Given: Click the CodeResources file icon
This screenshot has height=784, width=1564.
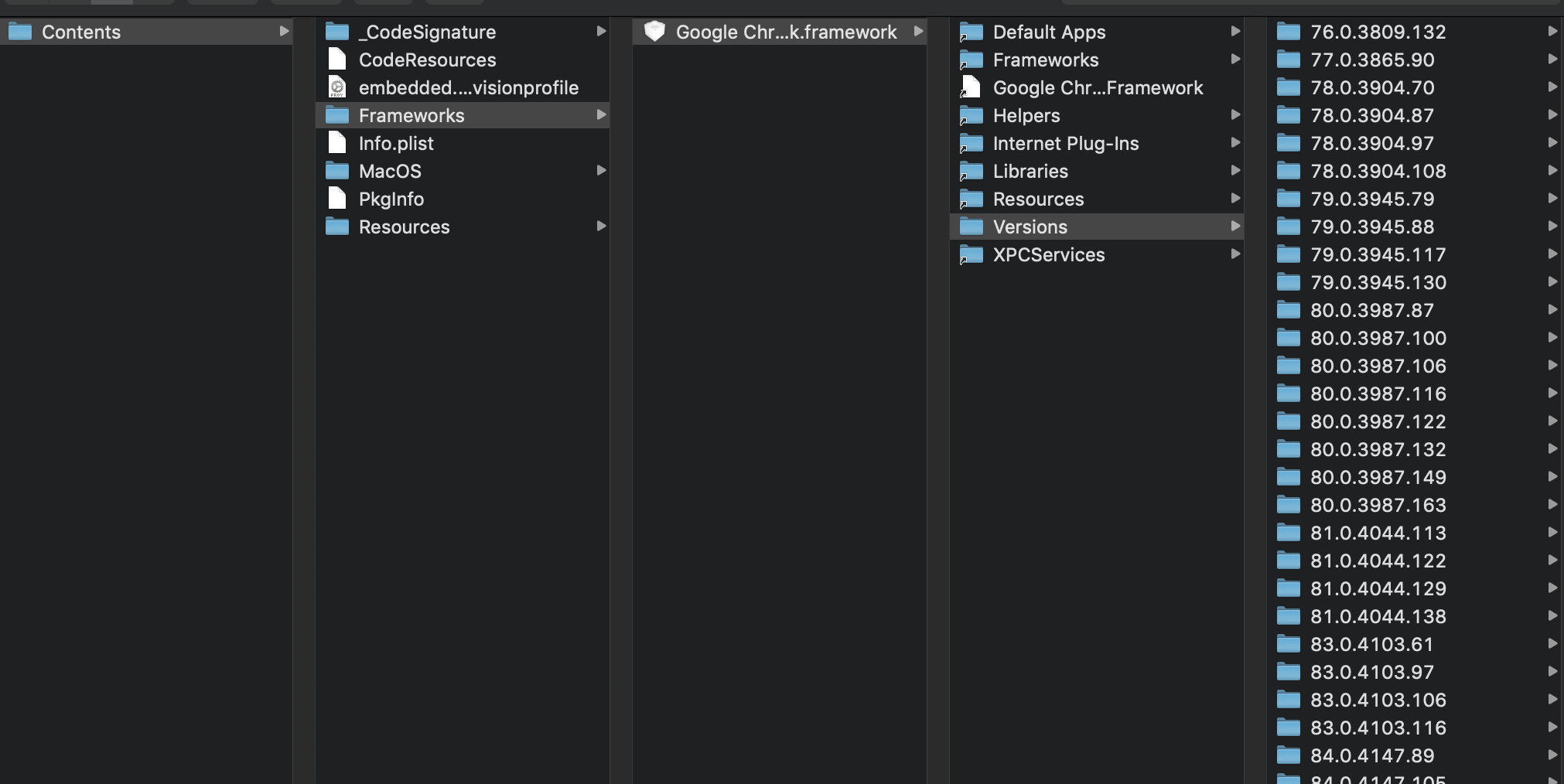Looking at the screenshot, I should pos(336,60).
